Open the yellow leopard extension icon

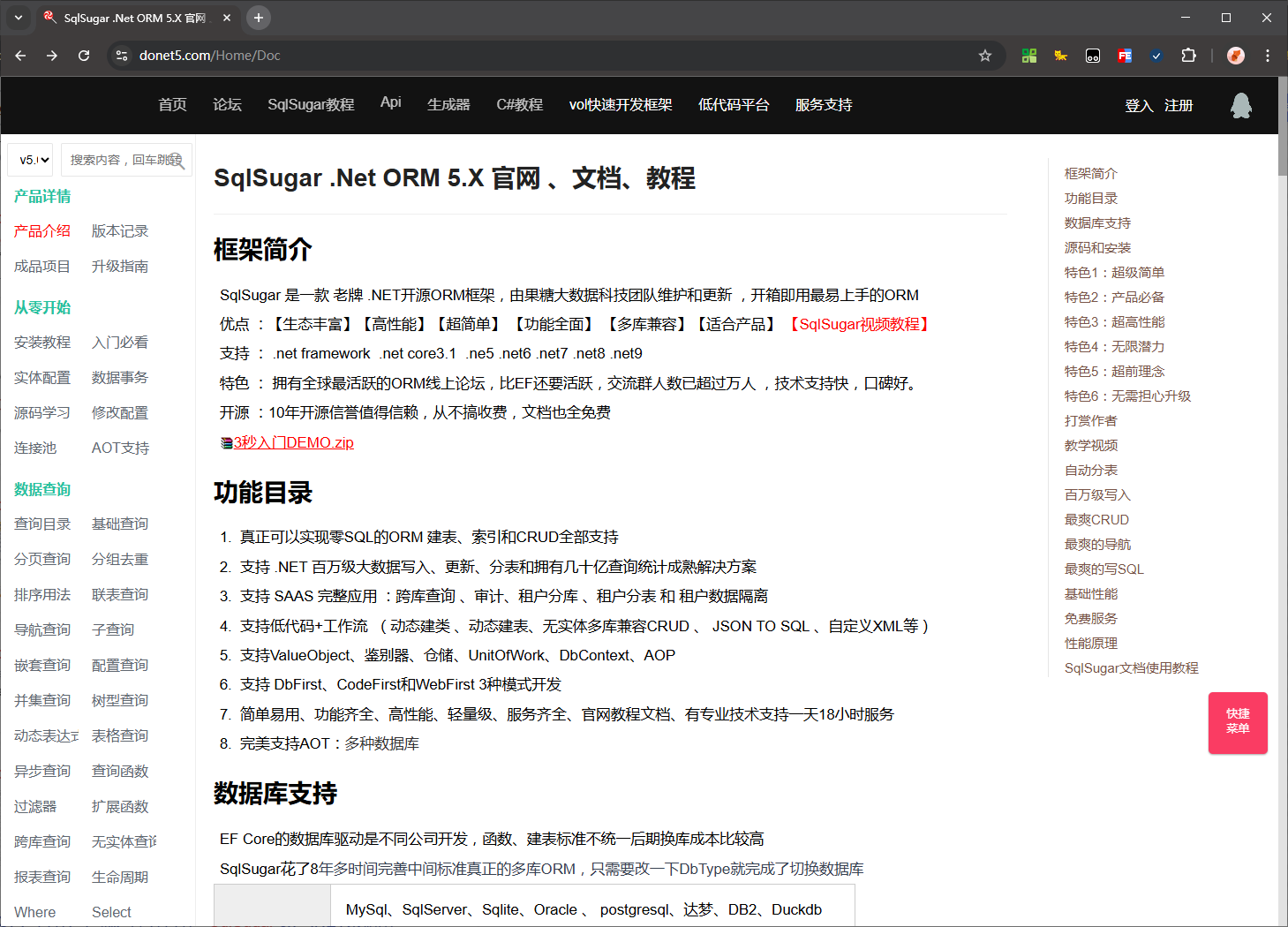[x=1061, y=56]
